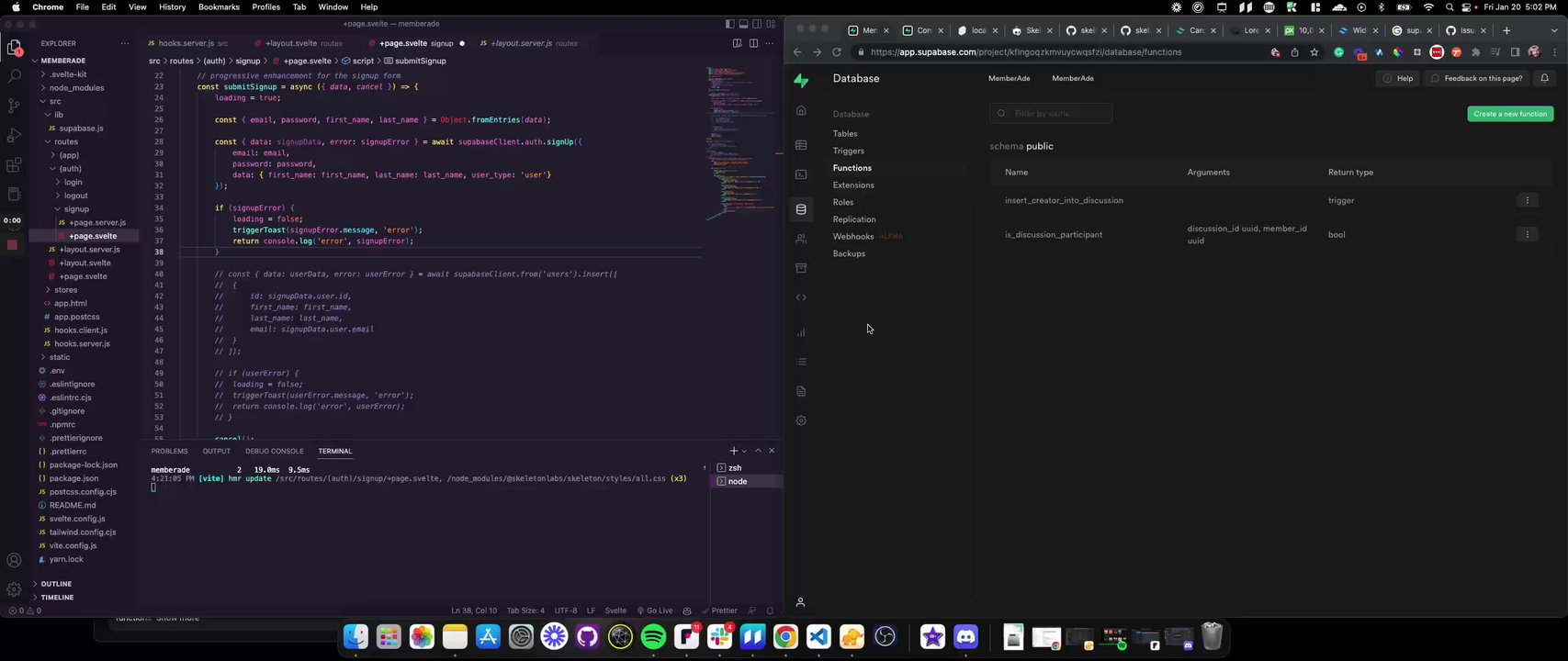Open Supabase Table Editor icon
Viewport: 1568px width, 661px height.
801,145
